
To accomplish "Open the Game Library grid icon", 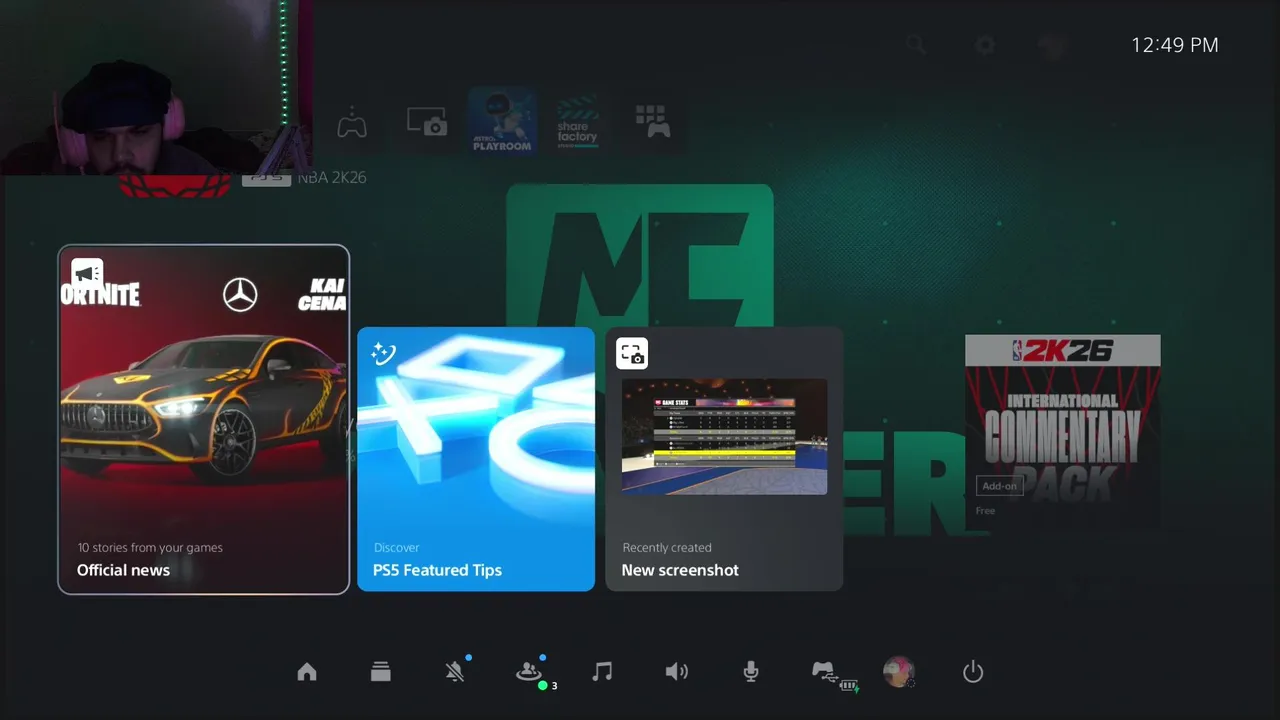I will click(652, 122).
